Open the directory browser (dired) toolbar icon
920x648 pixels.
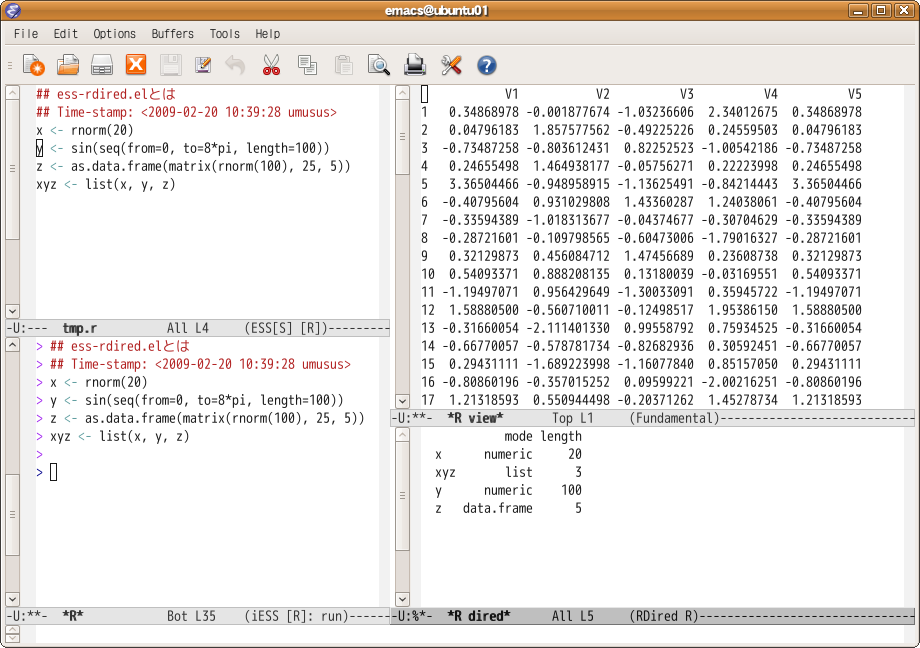click(x=102, y=65)
